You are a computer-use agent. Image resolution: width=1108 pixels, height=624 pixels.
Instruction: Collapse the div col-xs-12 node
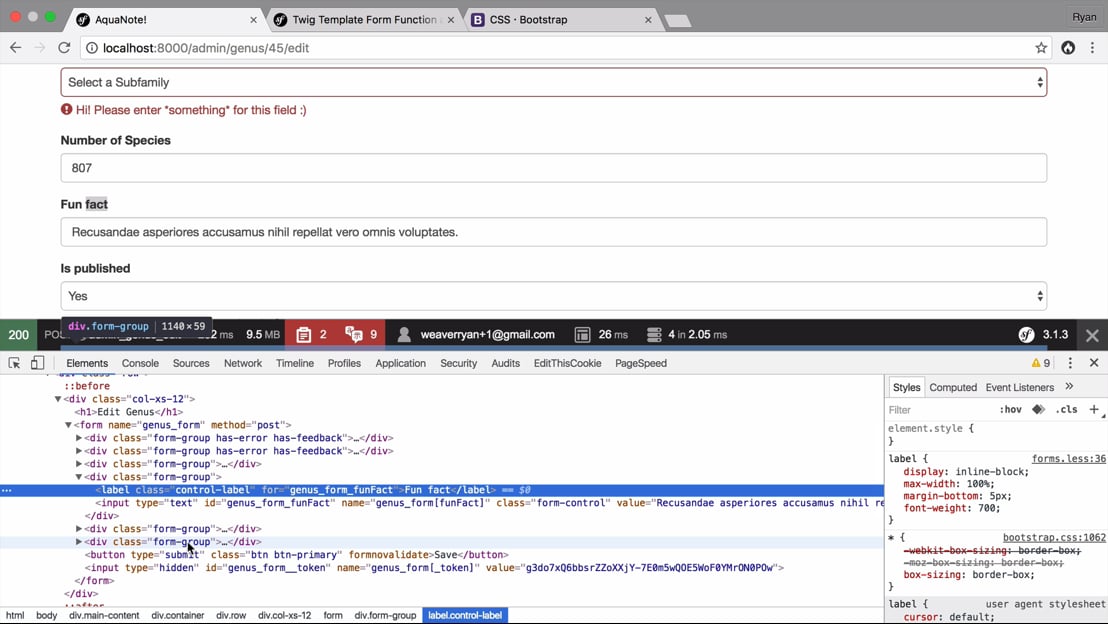point(58,399)
